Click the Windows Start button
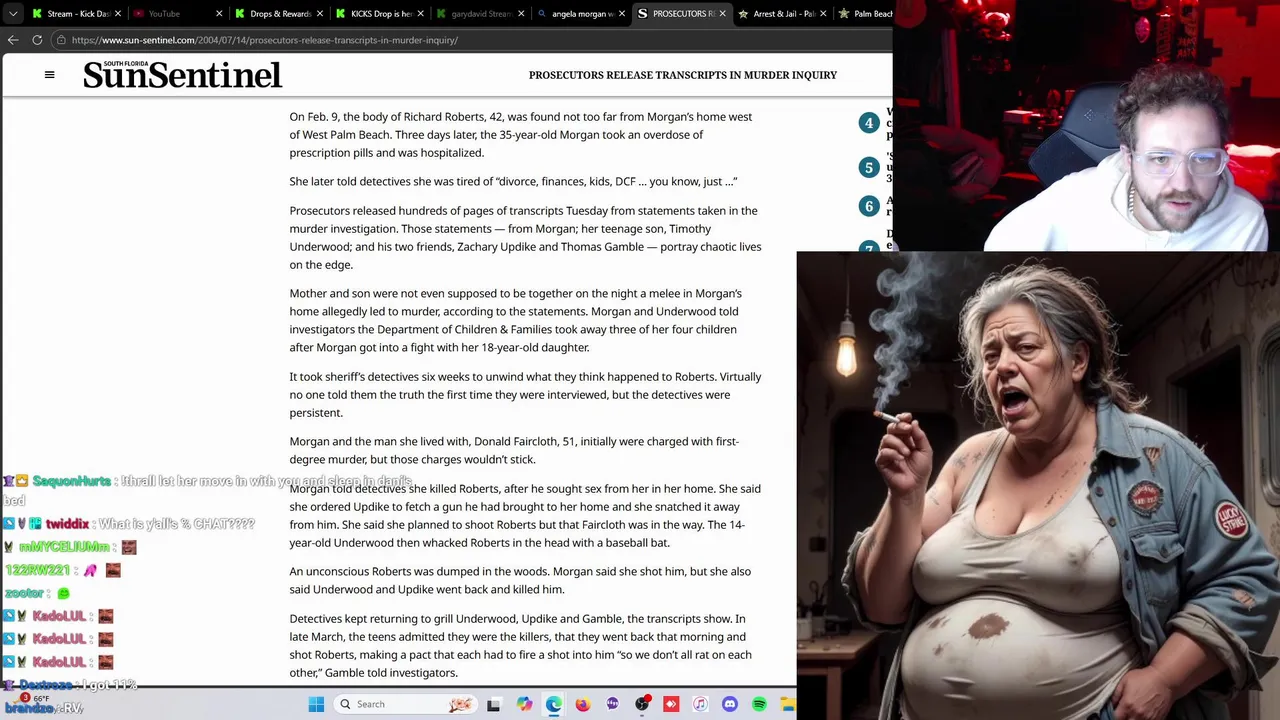 click(x=316, y=704)
